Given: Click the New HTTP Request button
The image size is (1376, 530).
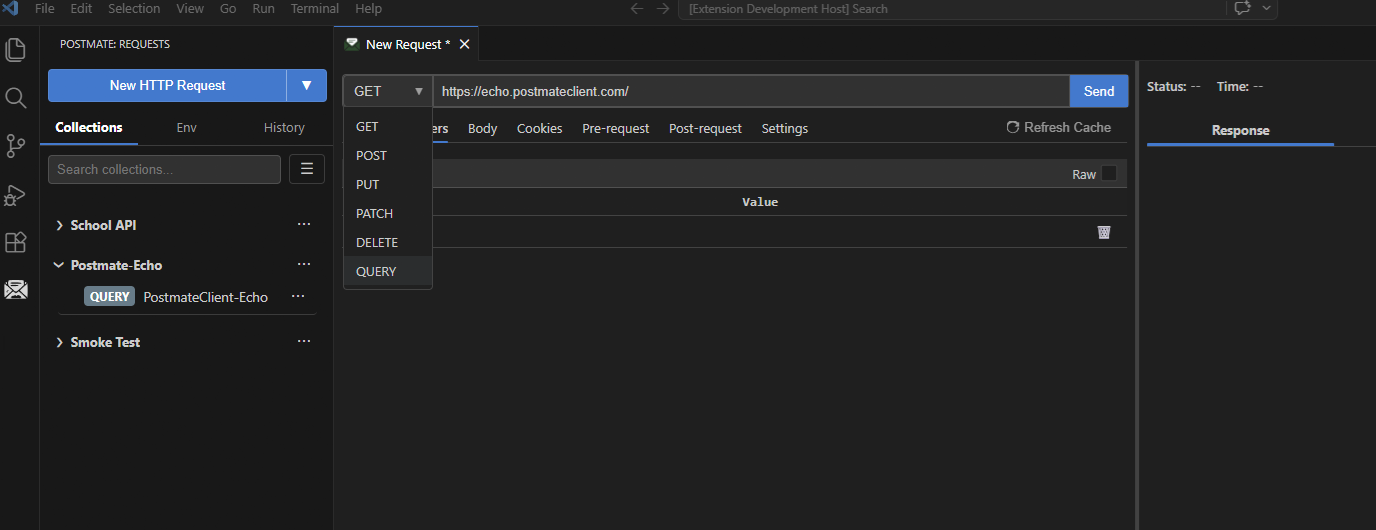Looking at the screenshot, I should tap(167, 85).
